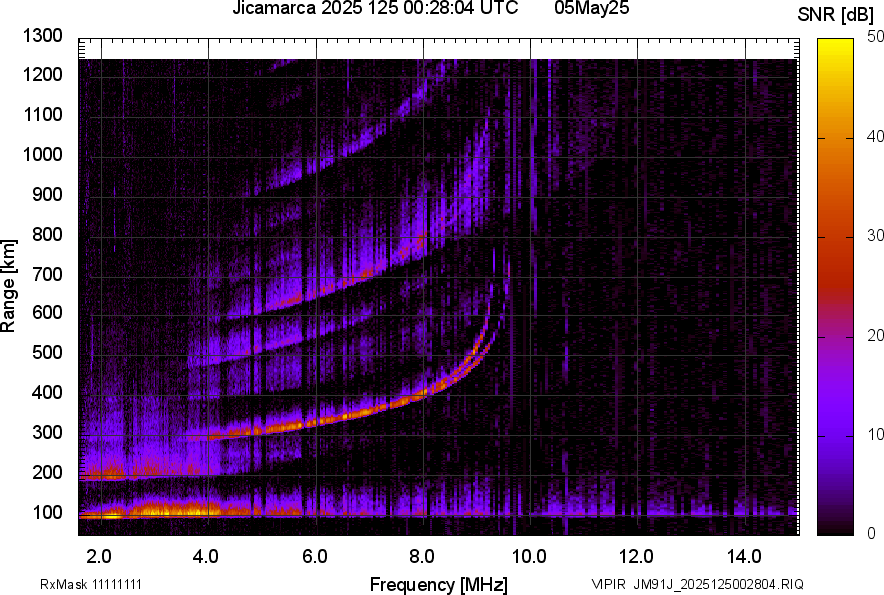Click the plot title 'Jicamarca 2025 125 00:28:04 UTC'
Viewport: 884px width, 595px height.
point(375,7)
